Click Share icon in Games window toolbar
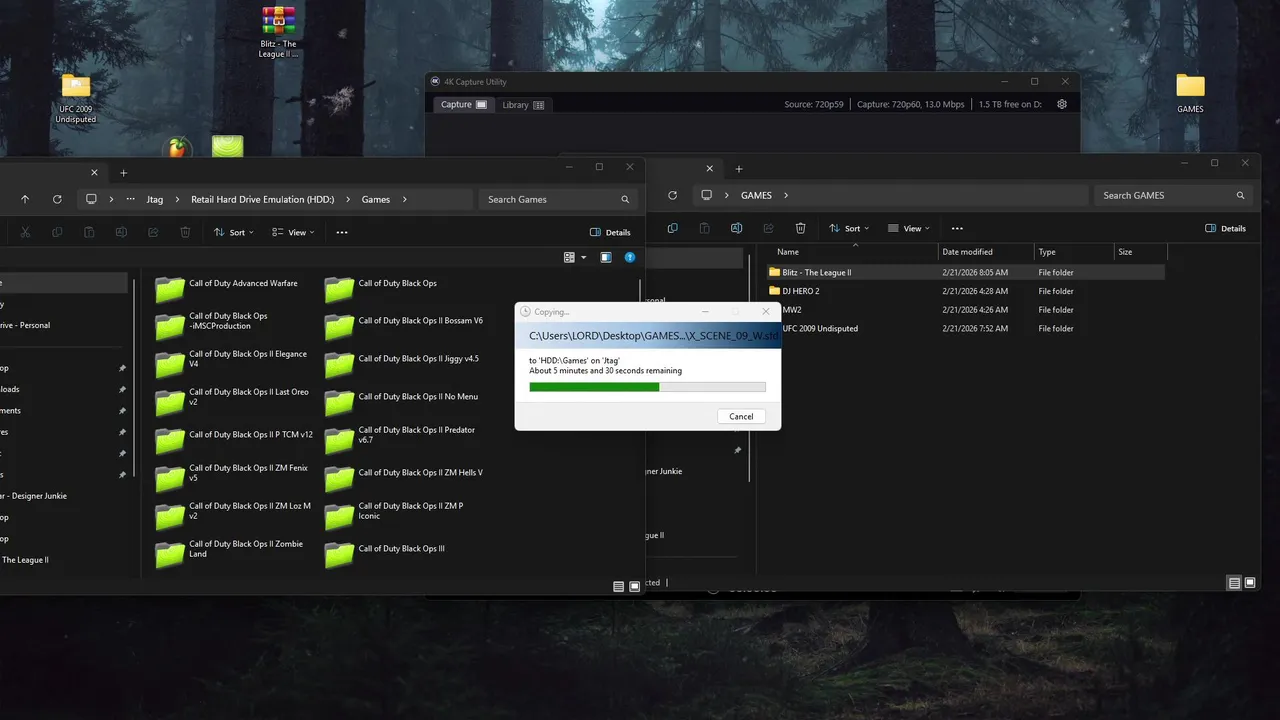This screenshot has height=720, width=1280. (153, 232)
